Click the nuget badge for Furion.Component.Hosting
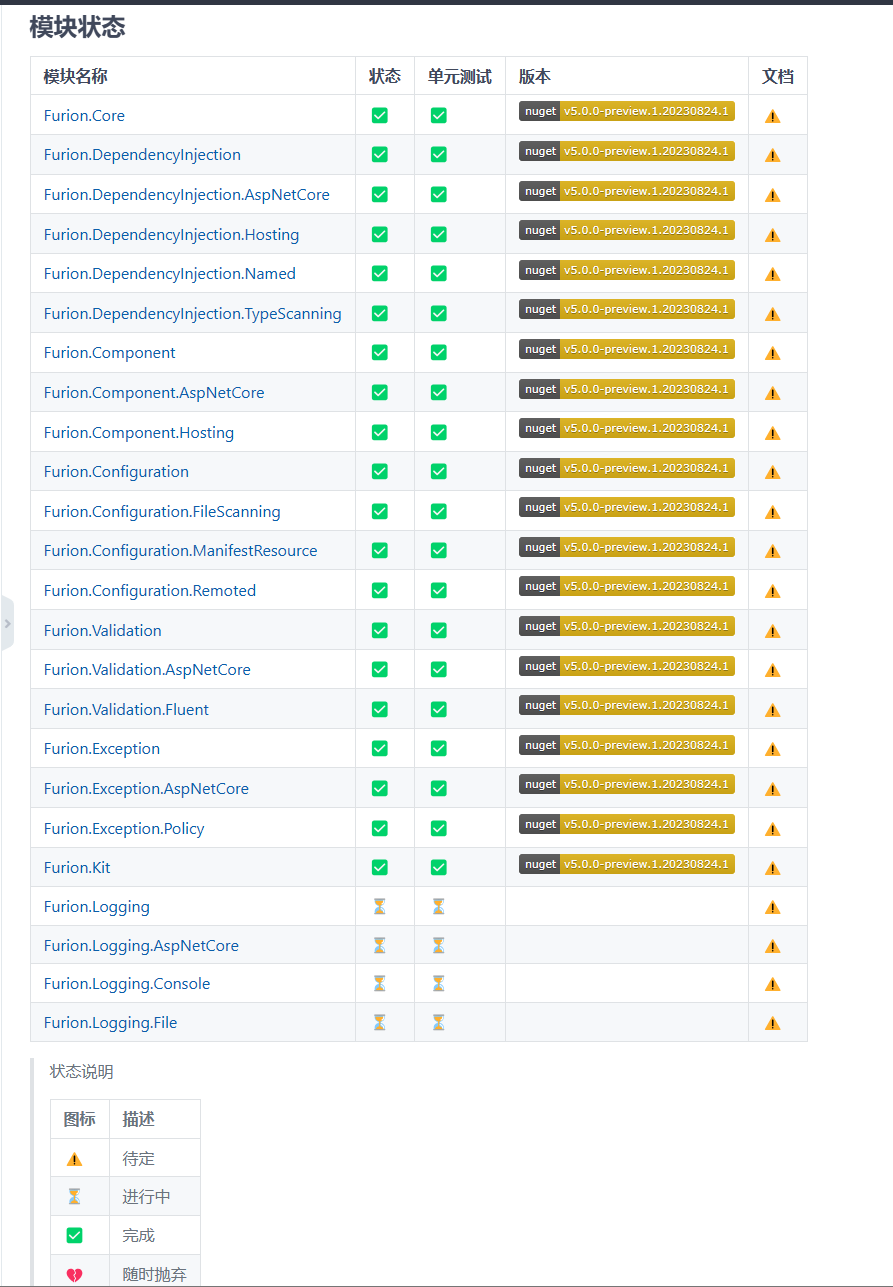 (x=626, y=428)
